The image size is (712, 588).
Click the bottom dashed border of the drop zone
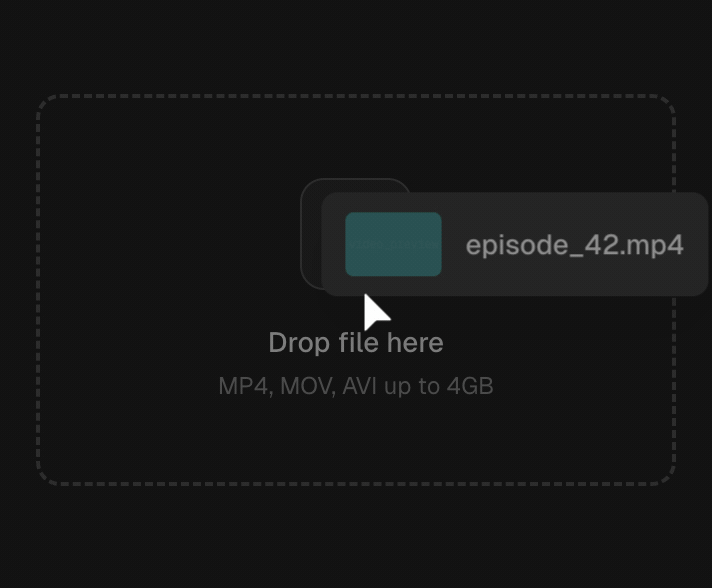click(356, 484)
